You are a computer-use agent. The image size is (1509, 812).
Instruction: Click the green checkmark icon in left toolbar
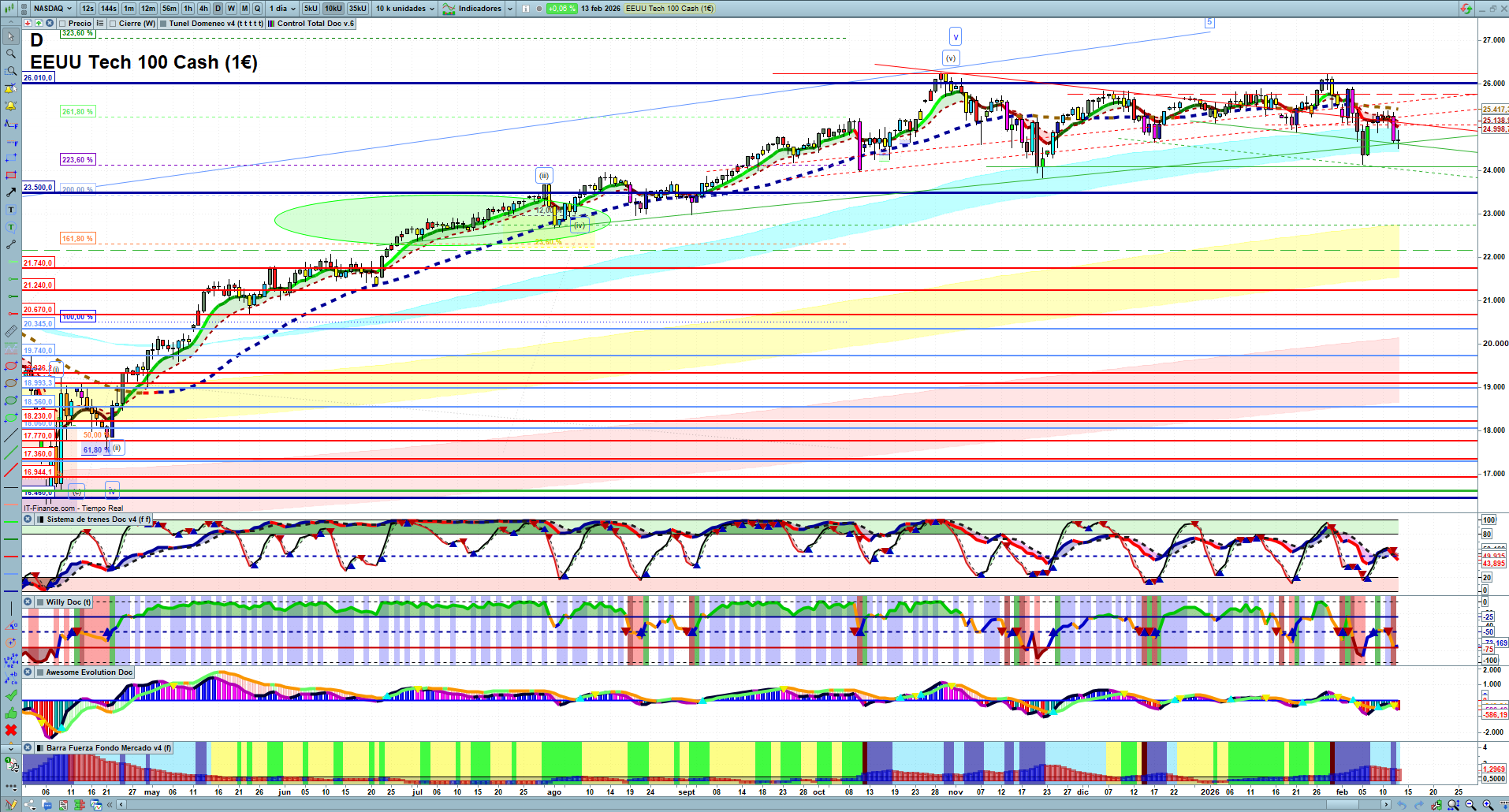click(11, 695)
